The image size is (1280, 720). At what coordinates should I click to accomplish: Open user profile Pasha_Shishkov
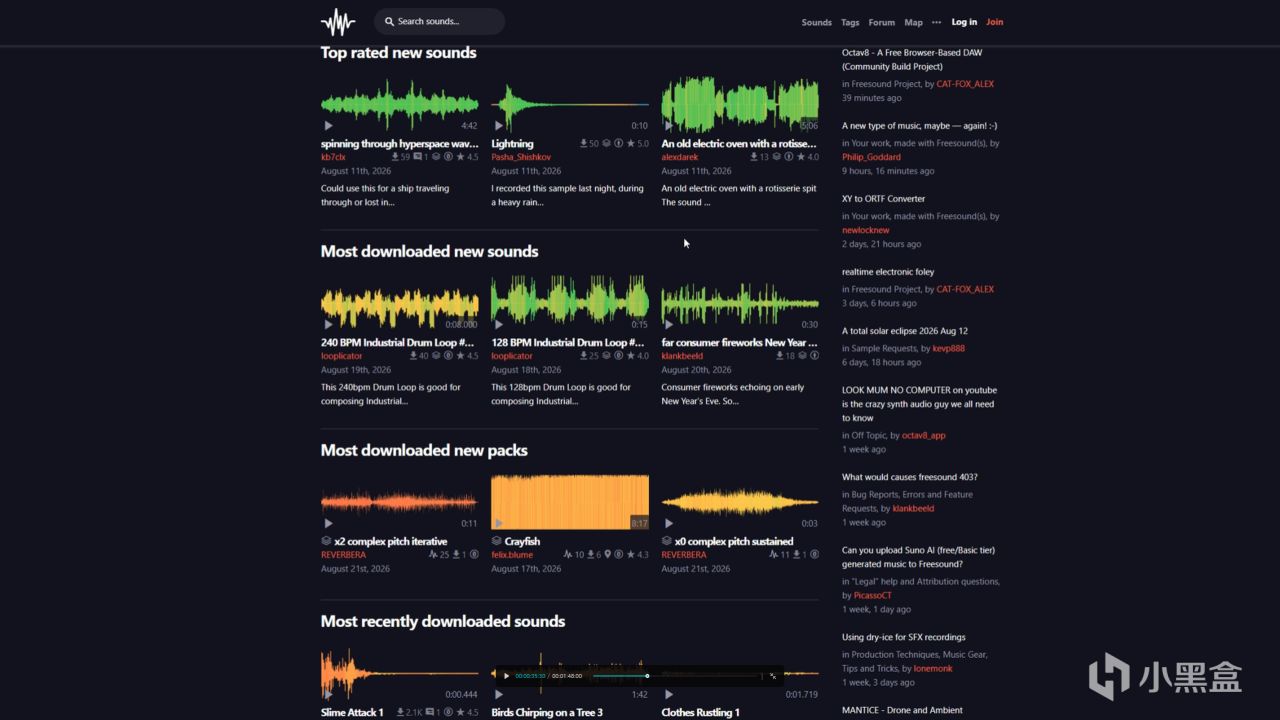point(521,157)
